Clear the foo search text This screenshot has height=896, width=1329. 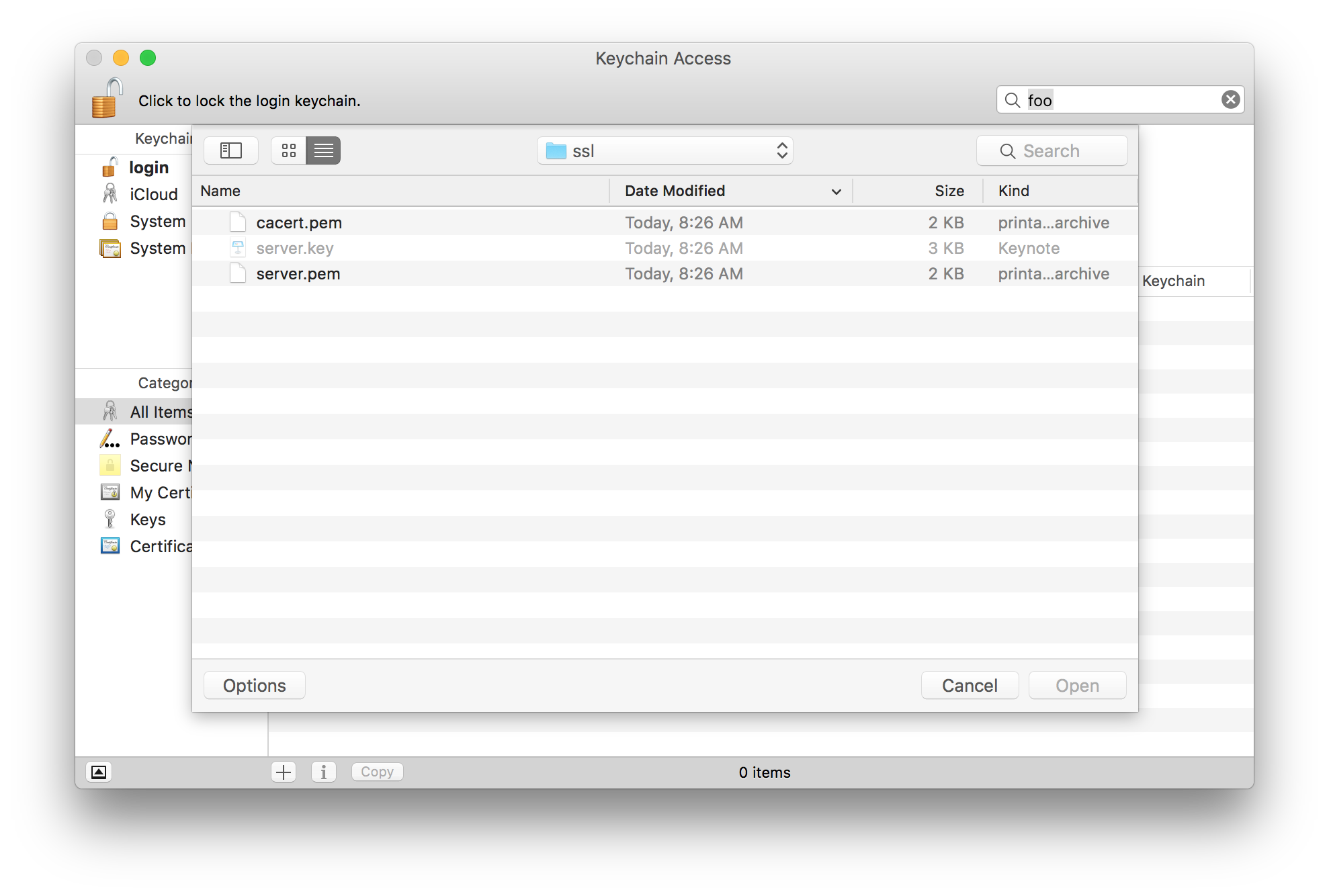pyautogui.click(x=1230, y=100)
